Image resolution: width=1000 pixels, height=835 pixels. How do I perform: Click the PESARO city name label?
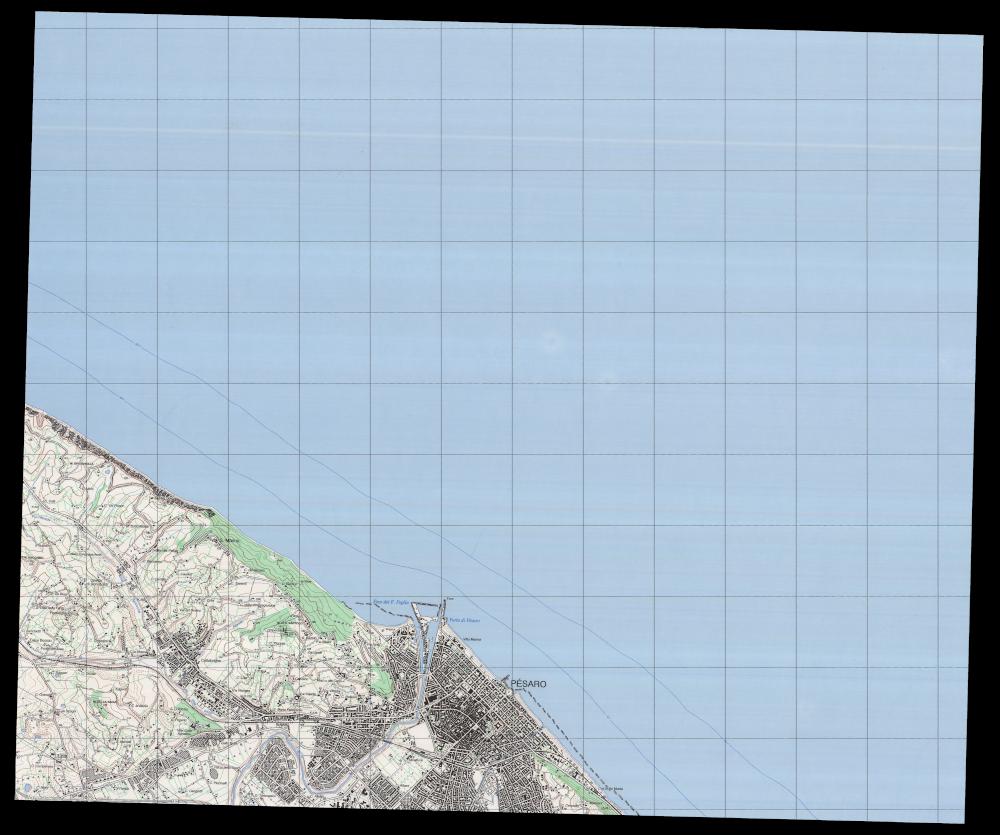point(528,684)
